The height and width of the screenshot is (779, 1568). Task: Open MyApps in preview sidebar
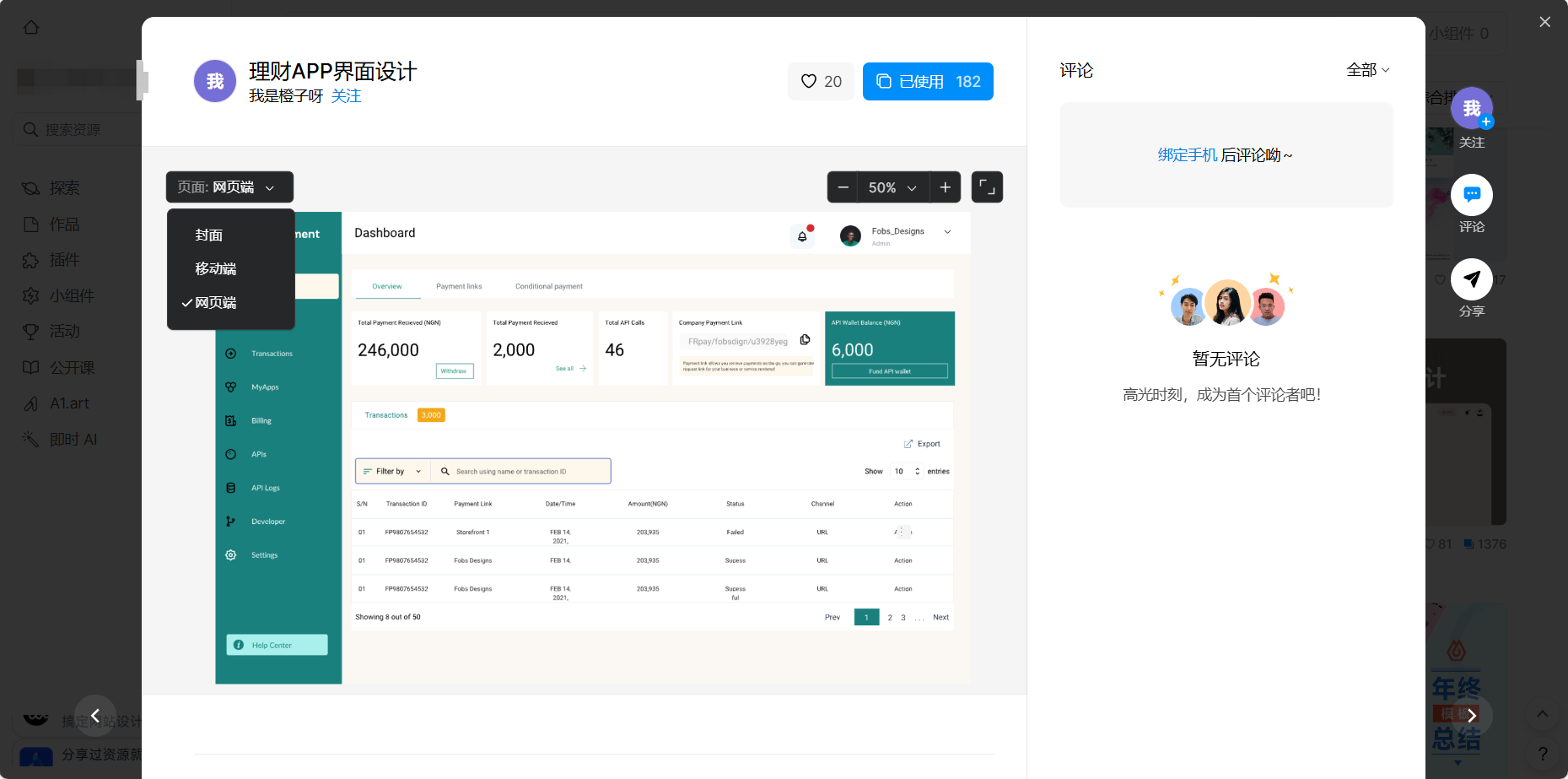click(253, 387)
